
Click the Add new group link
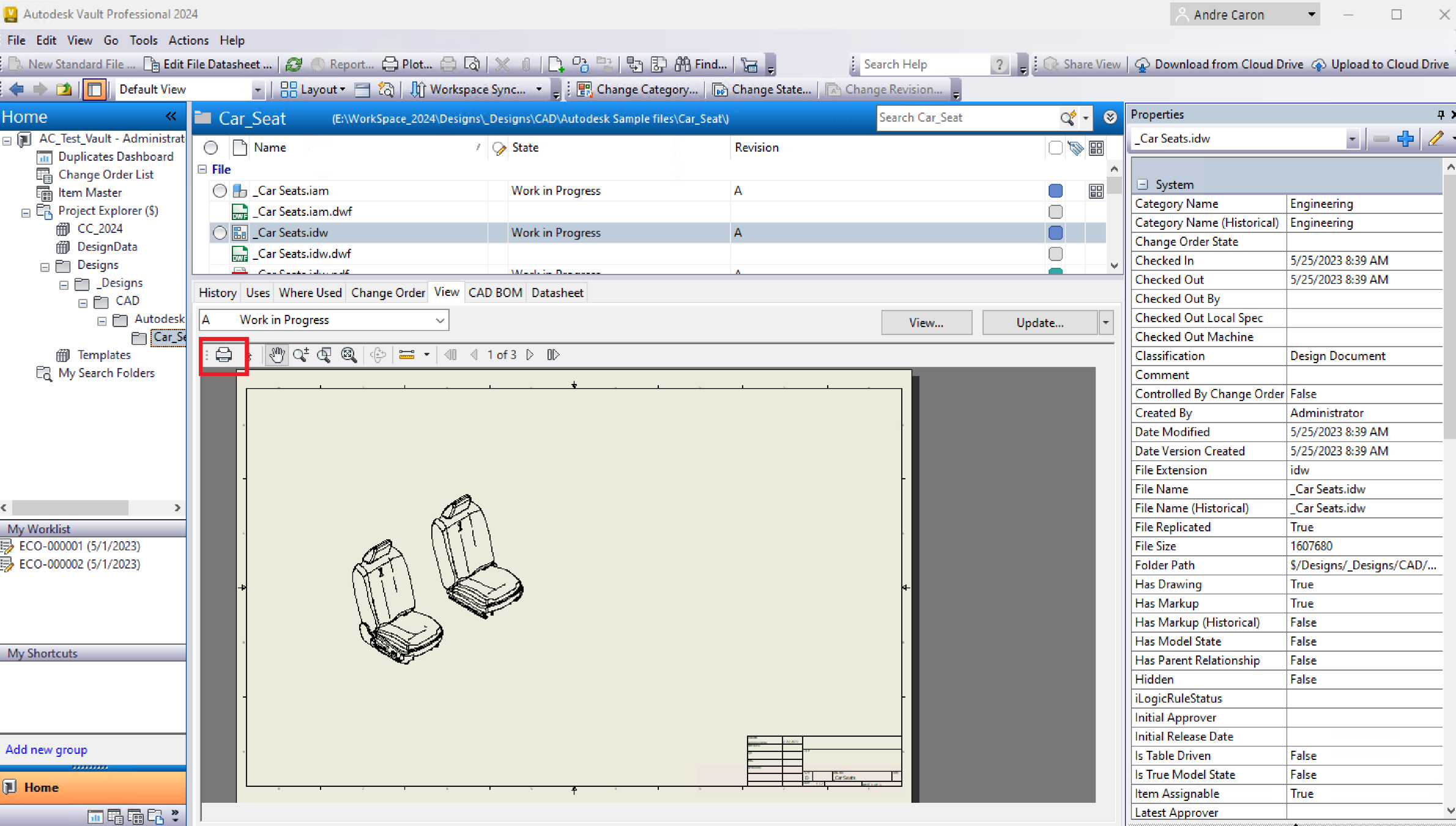tap(46, 750)
